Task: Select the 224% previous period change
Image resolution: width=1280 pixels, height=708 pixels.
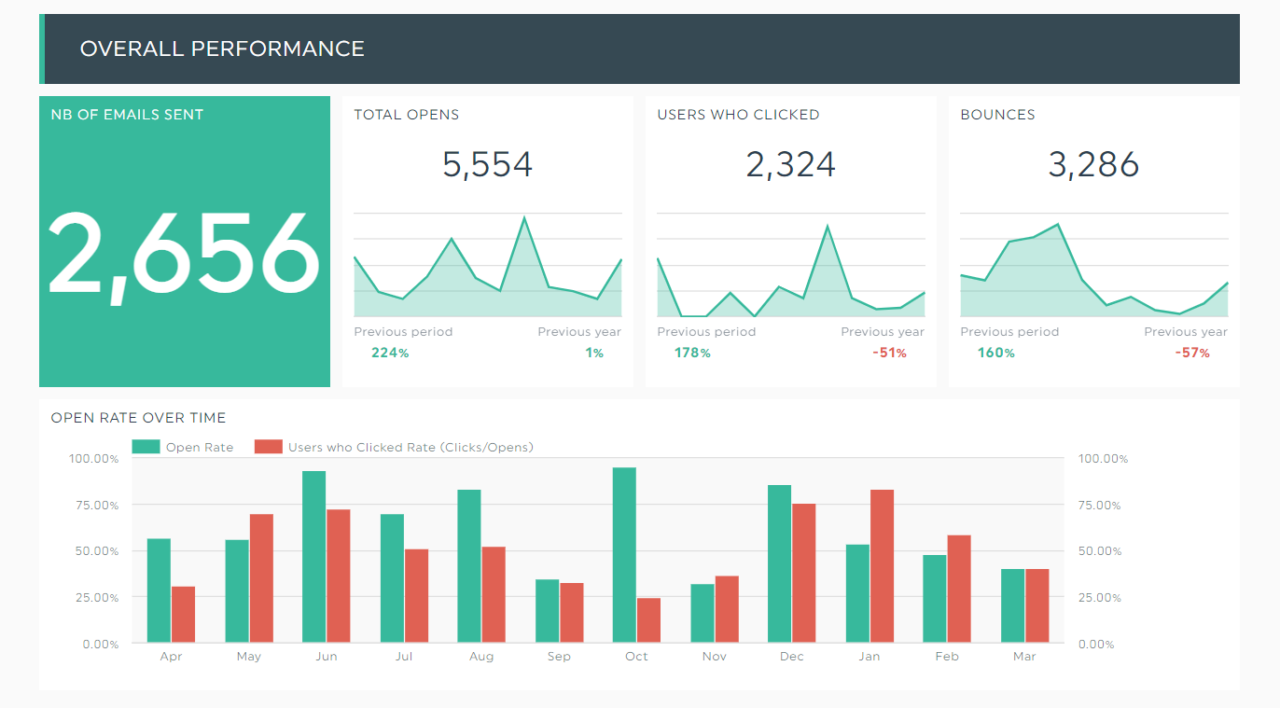Action: coord(390,353)
